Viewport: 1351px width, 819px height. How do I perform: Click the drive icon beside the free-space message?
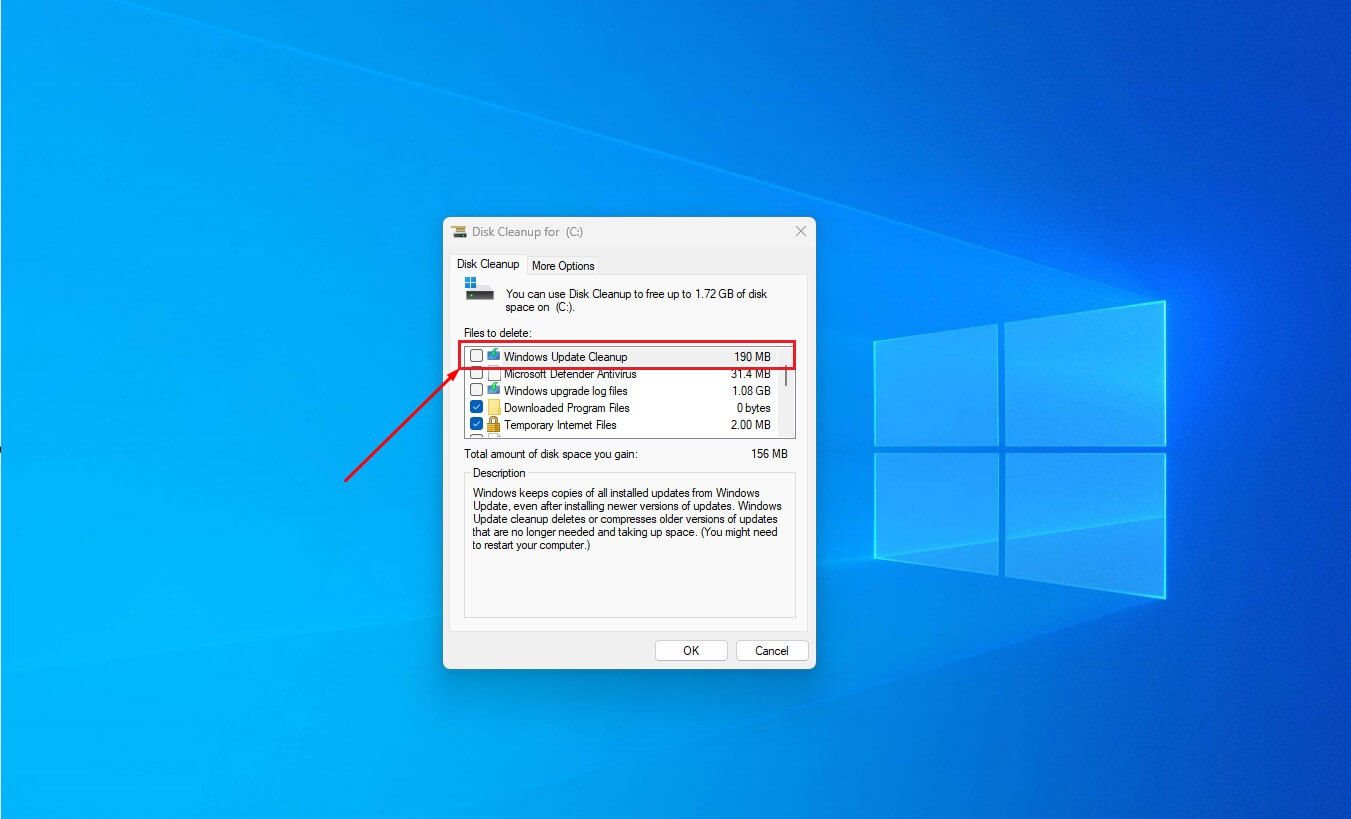[x=479, y=289]
